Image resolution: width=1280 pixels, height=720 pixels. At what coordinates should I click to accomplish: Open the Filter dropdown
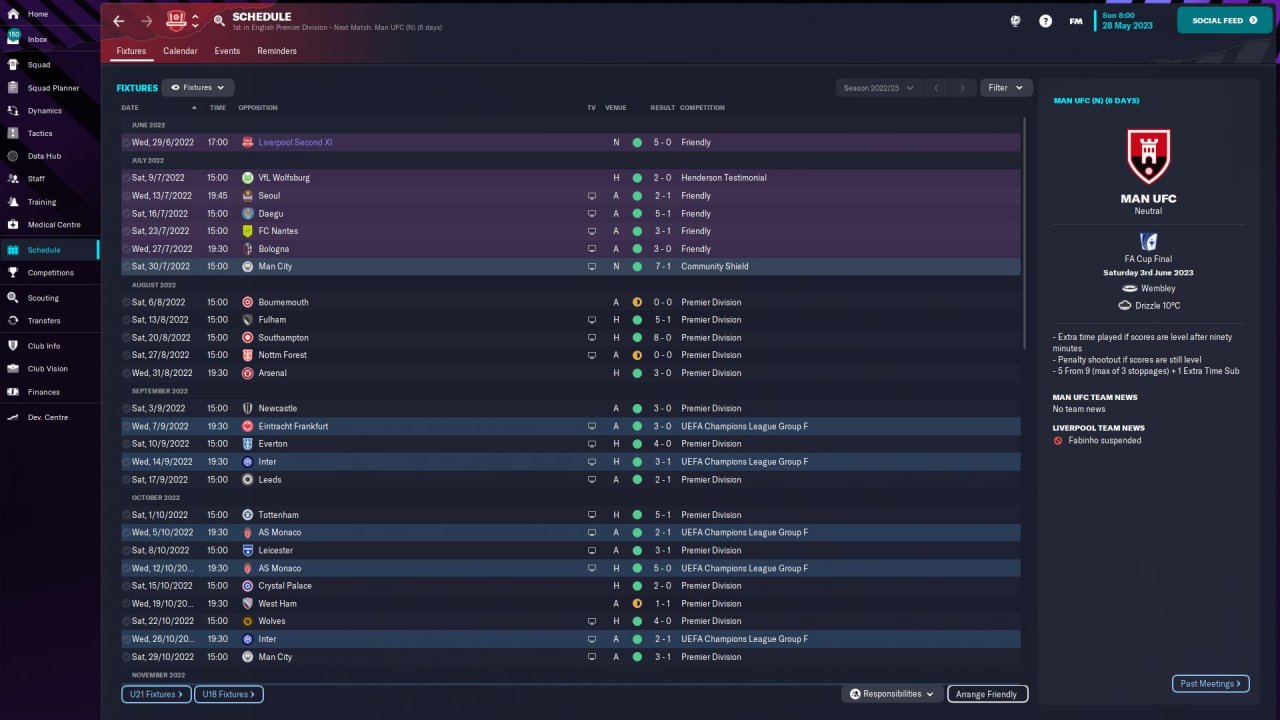click(1005, 88)
